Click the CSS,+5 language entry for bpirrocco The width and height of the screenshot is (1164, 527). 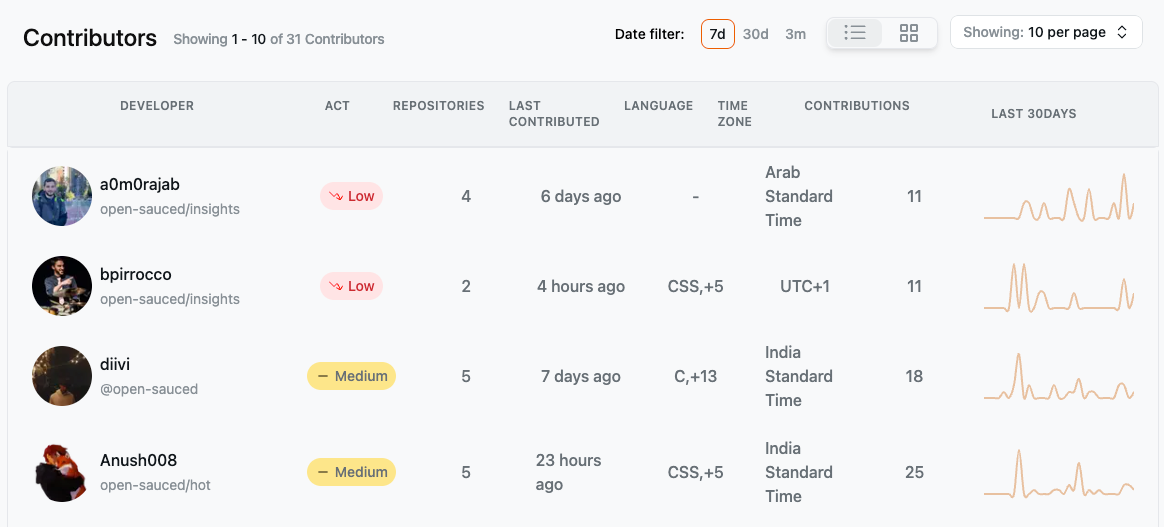[x=696, y=286]
